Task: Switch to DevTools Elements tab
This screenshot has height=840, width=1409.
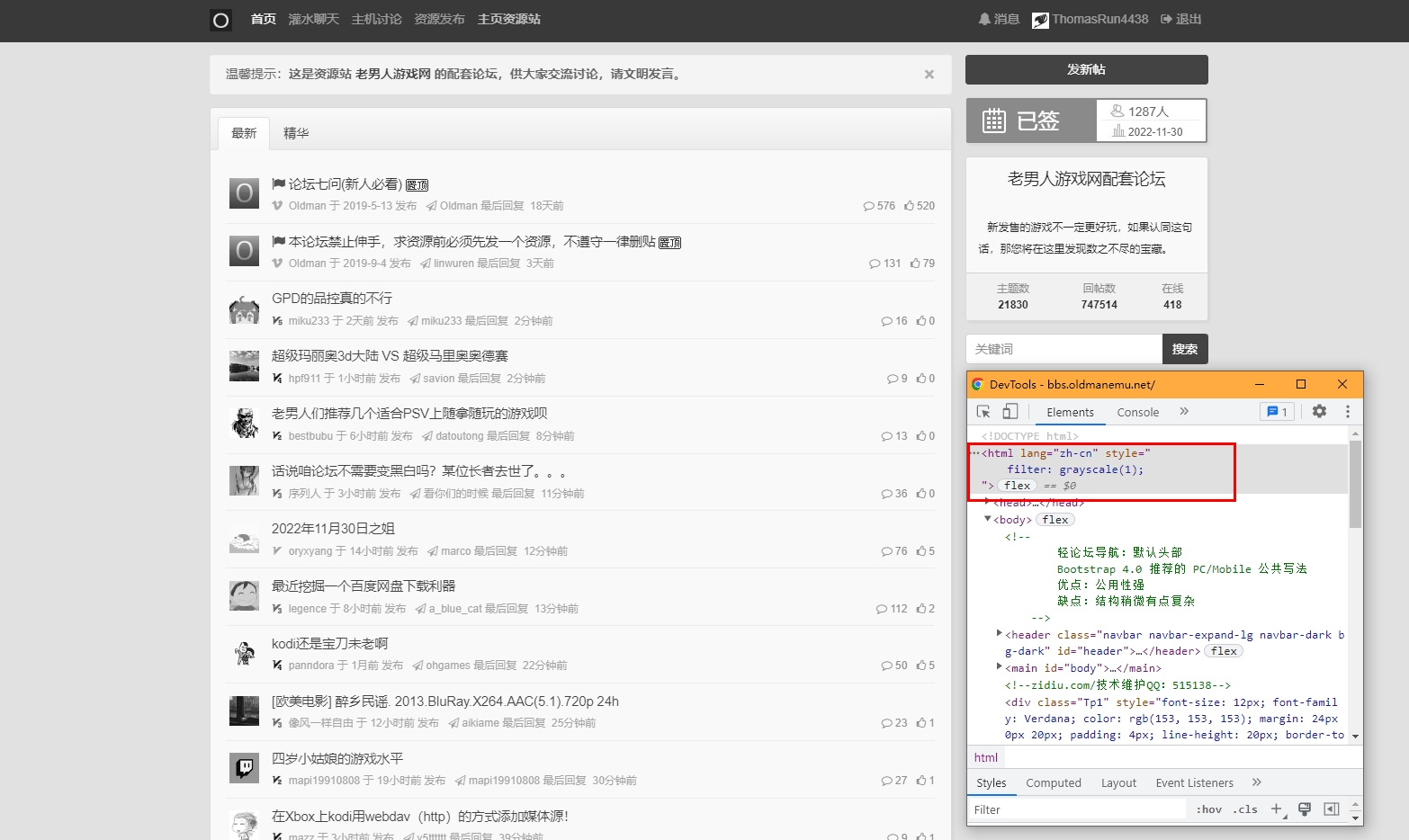Action: tap(1070, 412)
